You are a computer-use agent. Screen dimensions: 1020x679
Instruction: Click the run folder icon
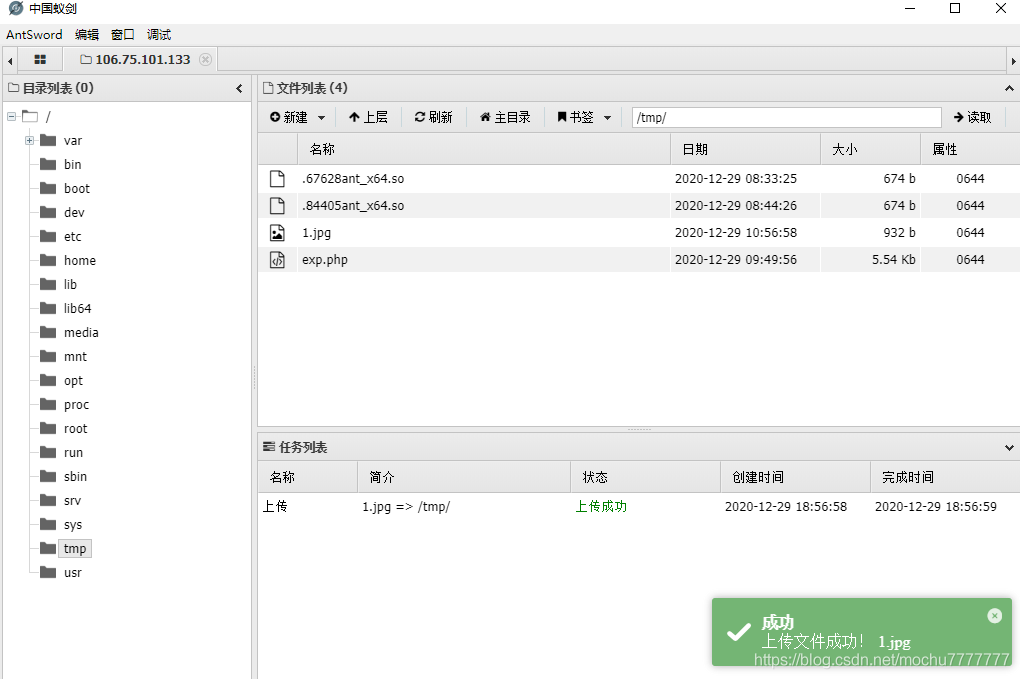[x=48, y=453]
